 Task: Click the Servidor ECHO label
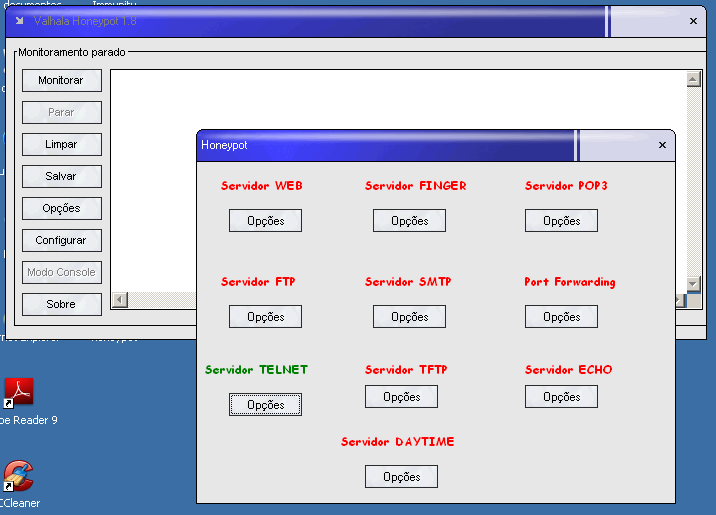(x=569, y=369)
